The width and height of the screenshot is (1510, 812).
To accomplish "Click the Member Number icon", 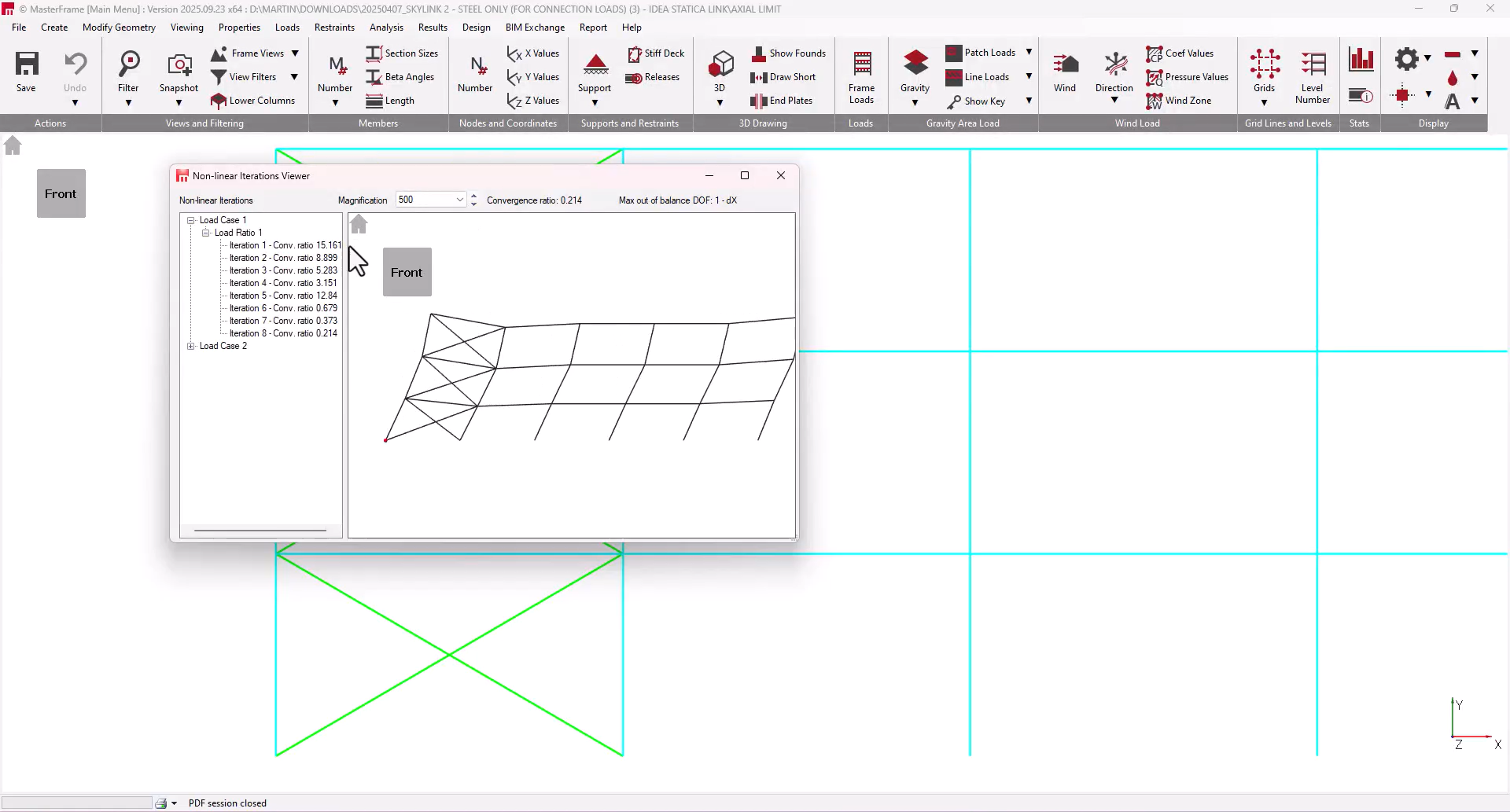I will click(337, 64).
